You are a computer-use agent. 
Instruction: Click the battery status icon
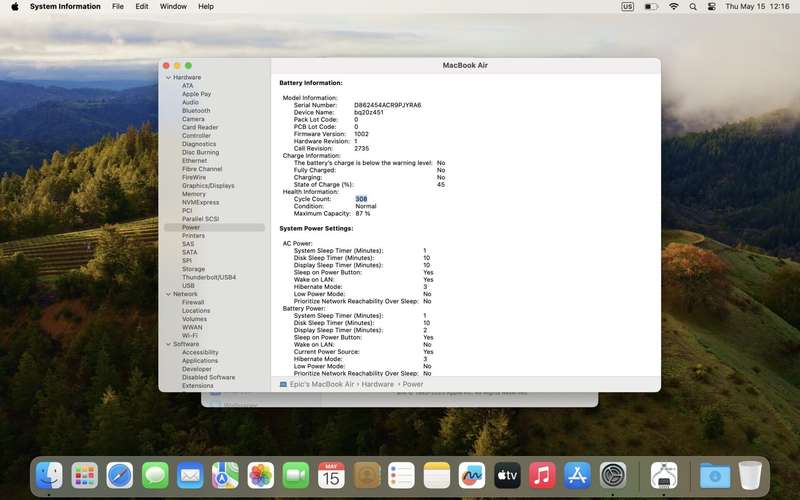(651, 7)
